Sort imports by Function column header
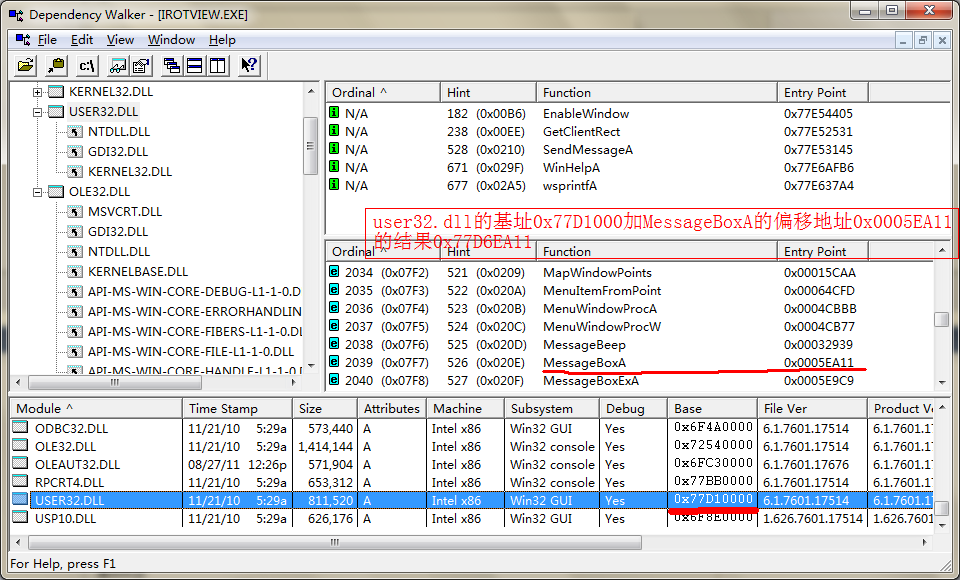This screenshot has width=960, height=580. pyautogui.click(x=656, y=92)
